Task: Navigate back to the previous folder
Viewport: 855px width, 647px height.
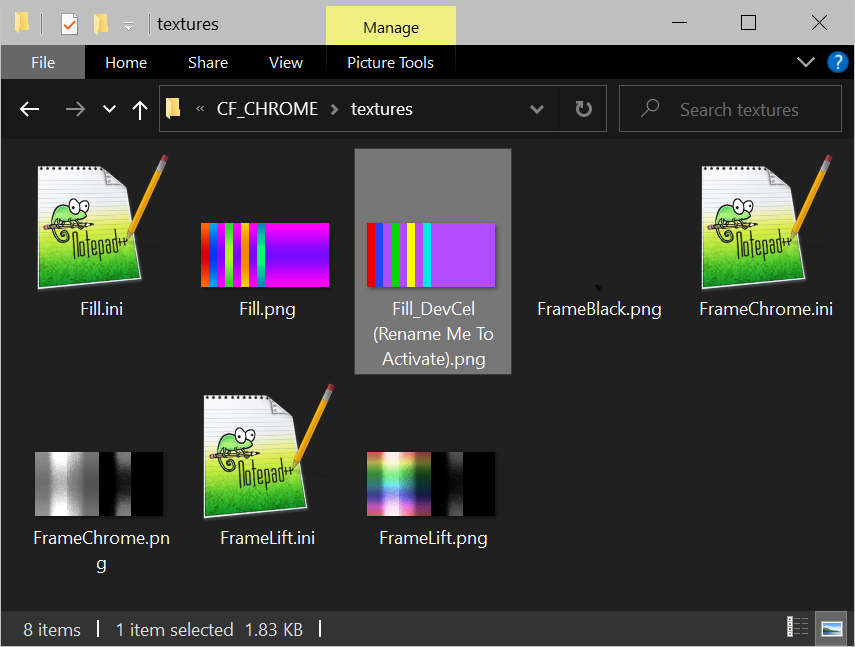Action: click(x=29, y=109)
